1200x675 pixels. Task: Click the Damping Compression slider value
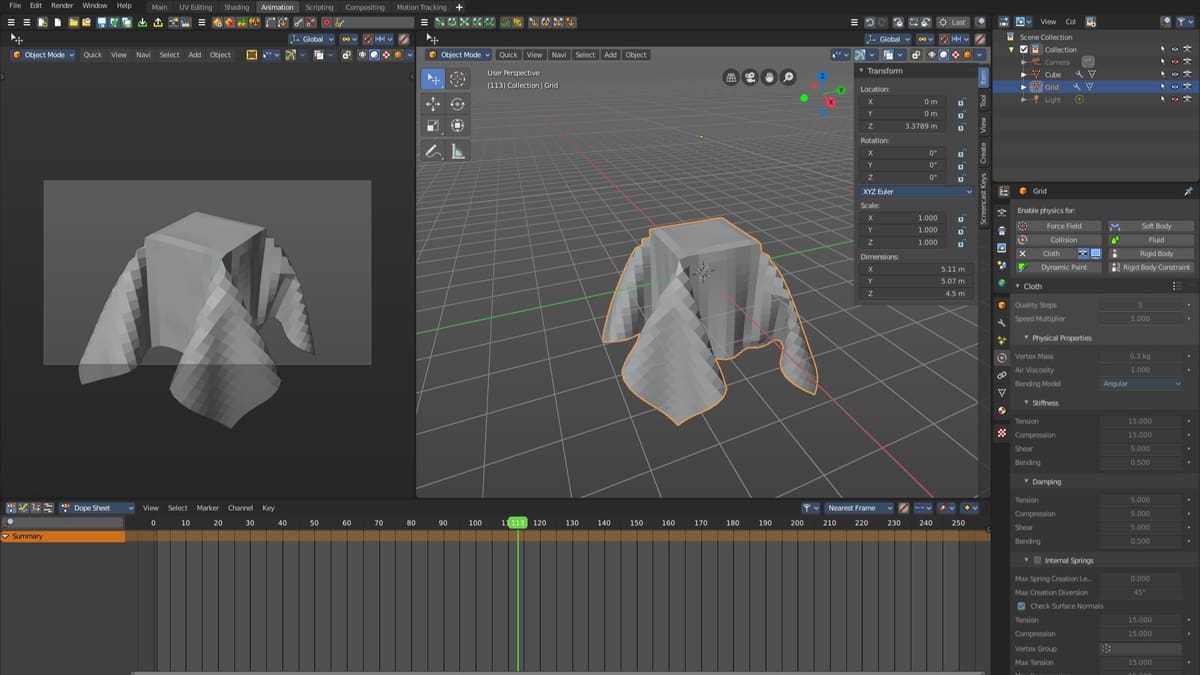pos(1141,514)
